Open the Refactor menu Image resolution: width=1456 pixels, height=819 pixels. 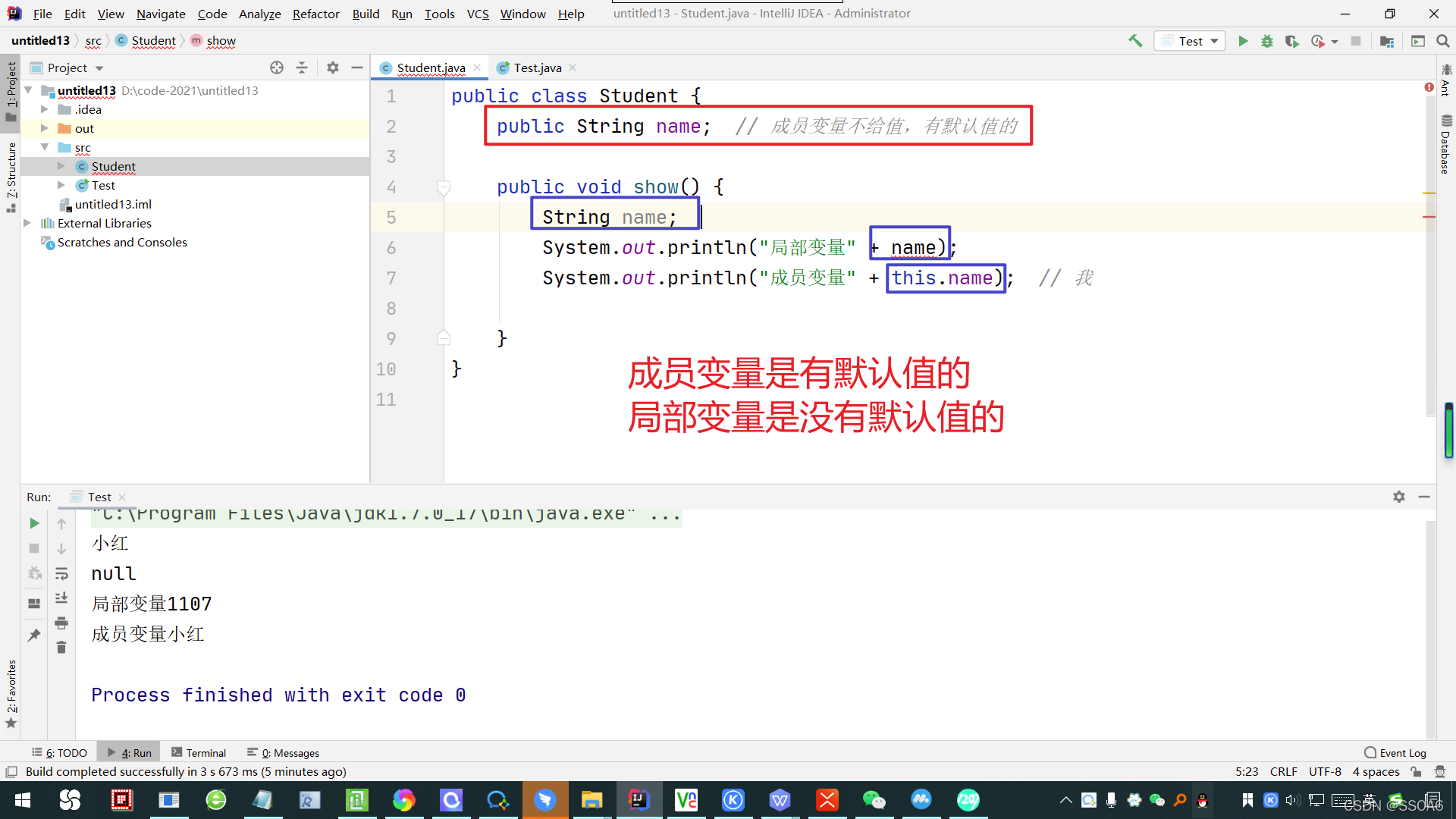[315, 14]
